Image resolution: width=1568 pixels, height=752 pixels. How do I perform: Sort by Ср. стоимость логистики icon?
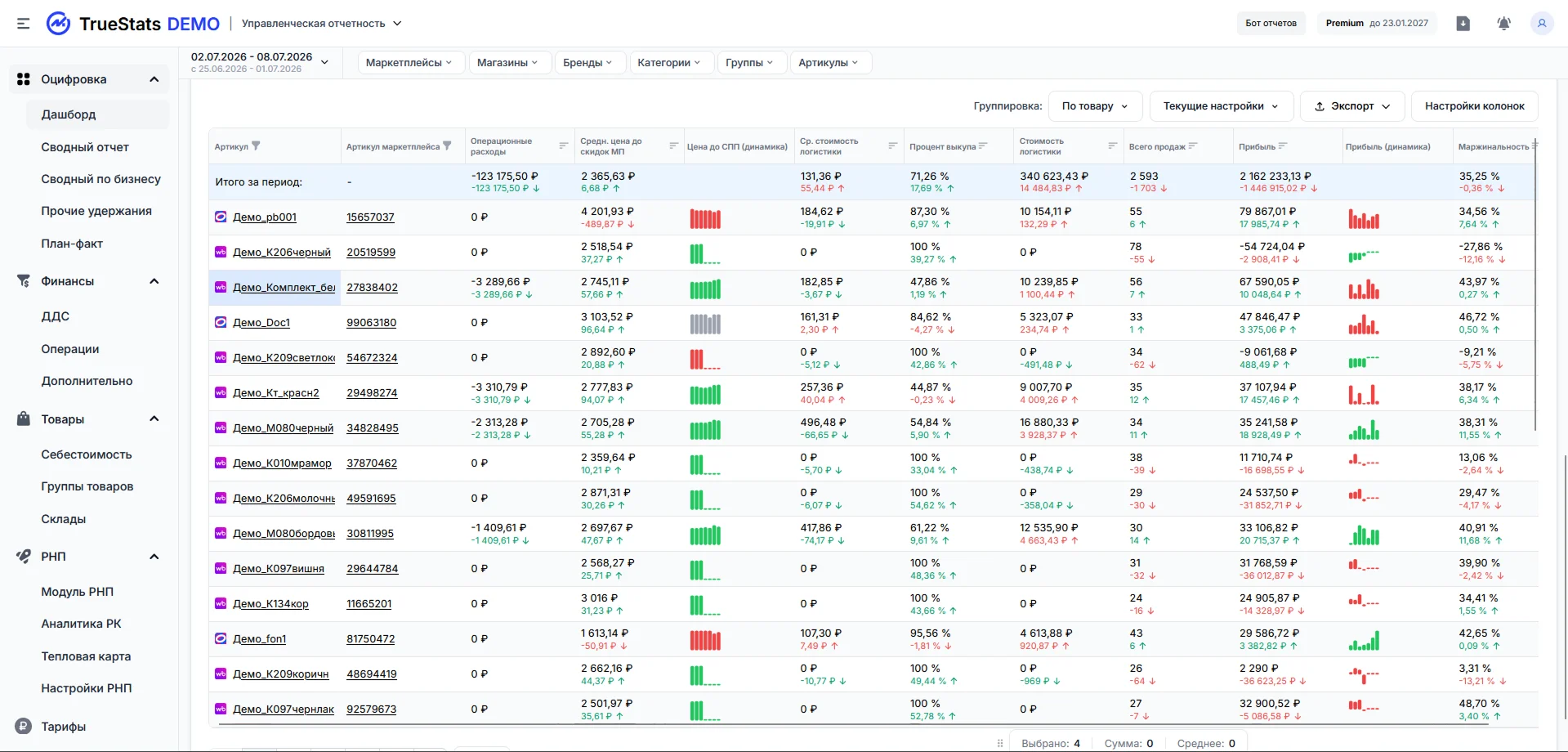[892, 145]
